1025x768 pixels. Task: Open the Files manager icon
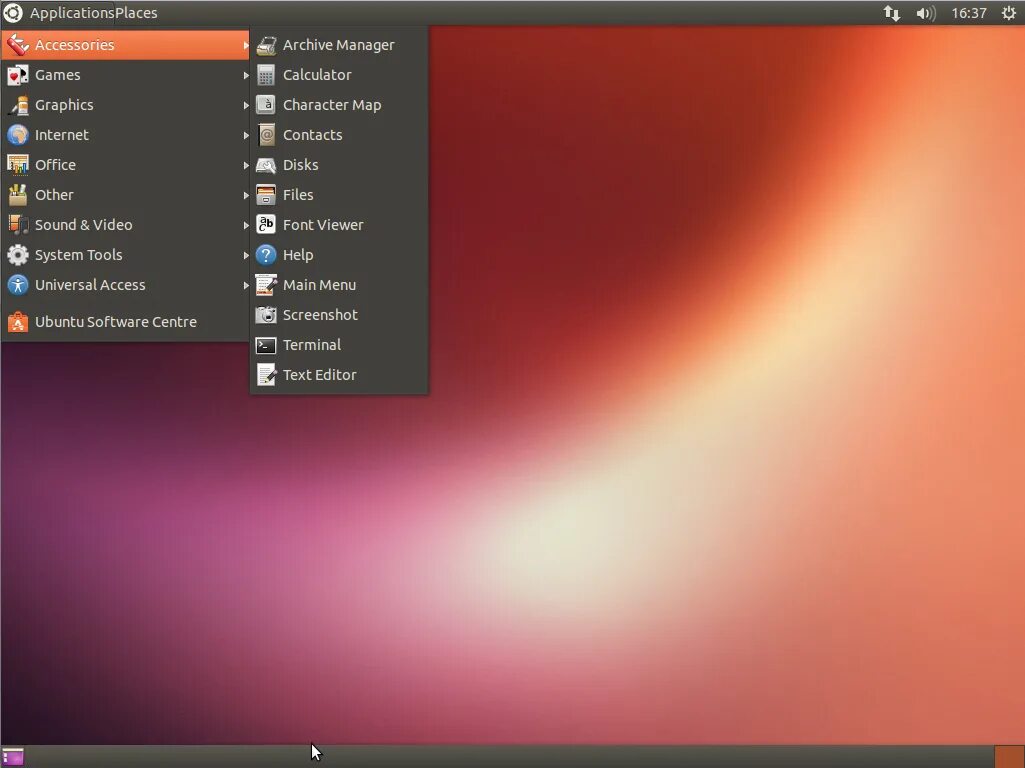tap(266, 195)
